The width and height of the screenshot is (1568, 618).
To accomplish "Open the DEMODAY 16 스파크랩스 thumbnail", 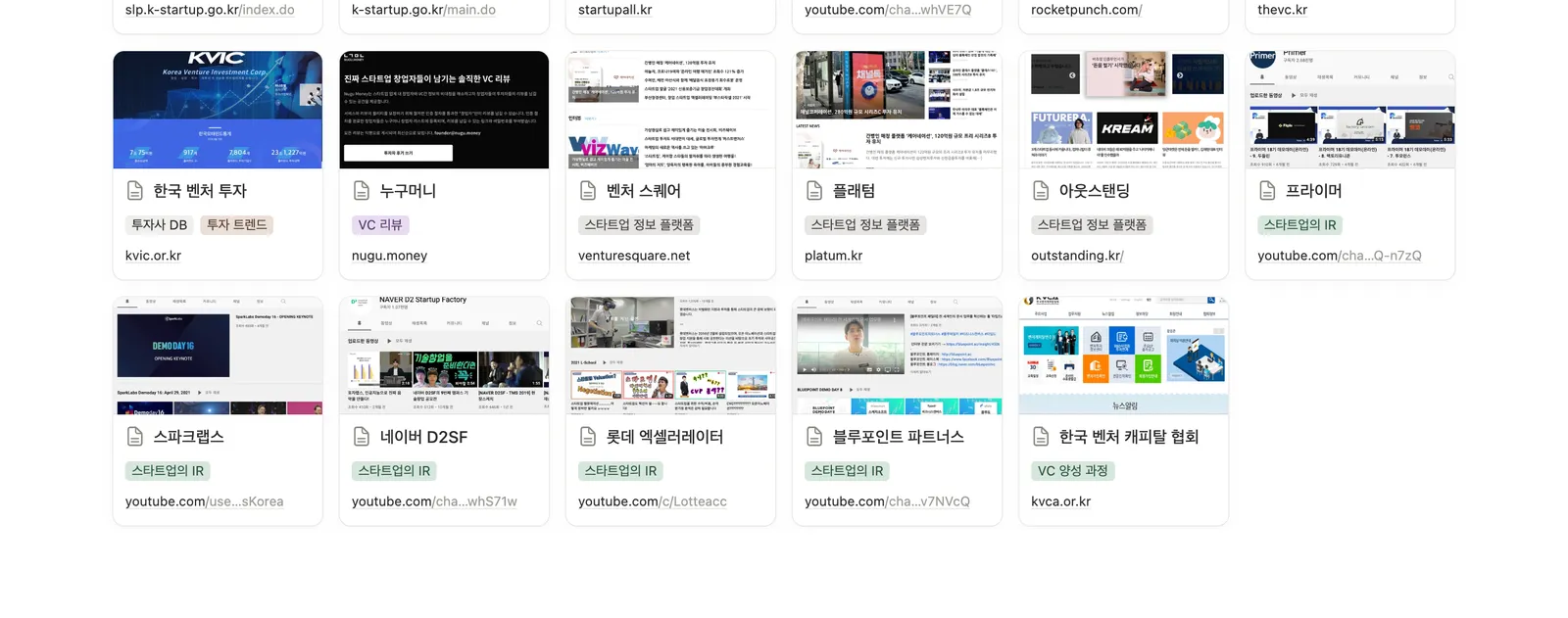I will tap(218, 356).
